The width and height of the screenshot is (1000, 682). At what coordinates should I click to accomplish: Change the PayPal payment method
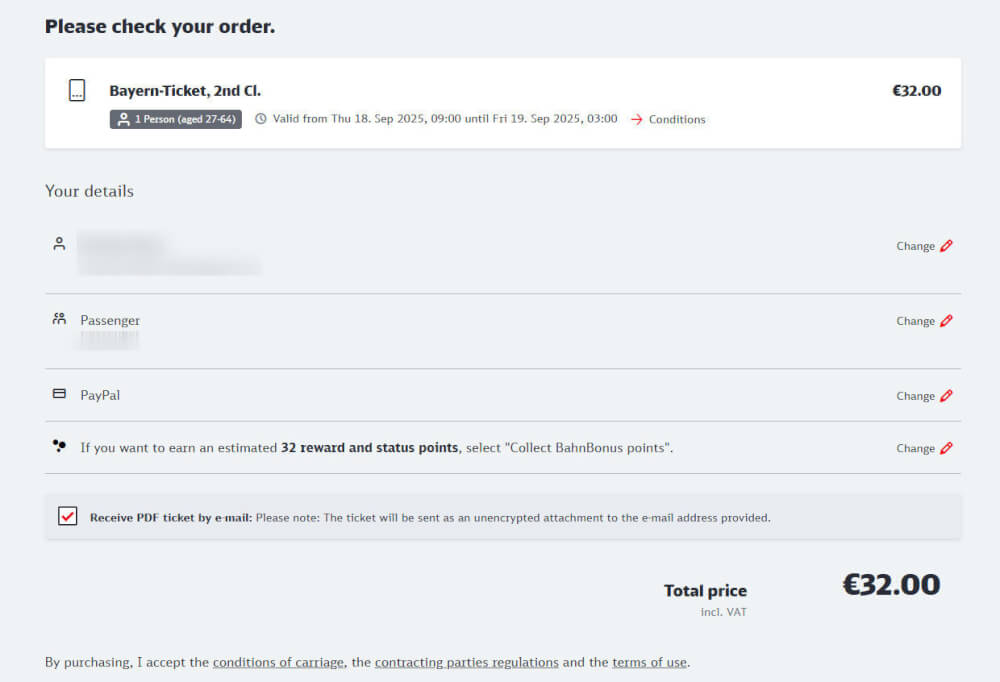point(915,396)
